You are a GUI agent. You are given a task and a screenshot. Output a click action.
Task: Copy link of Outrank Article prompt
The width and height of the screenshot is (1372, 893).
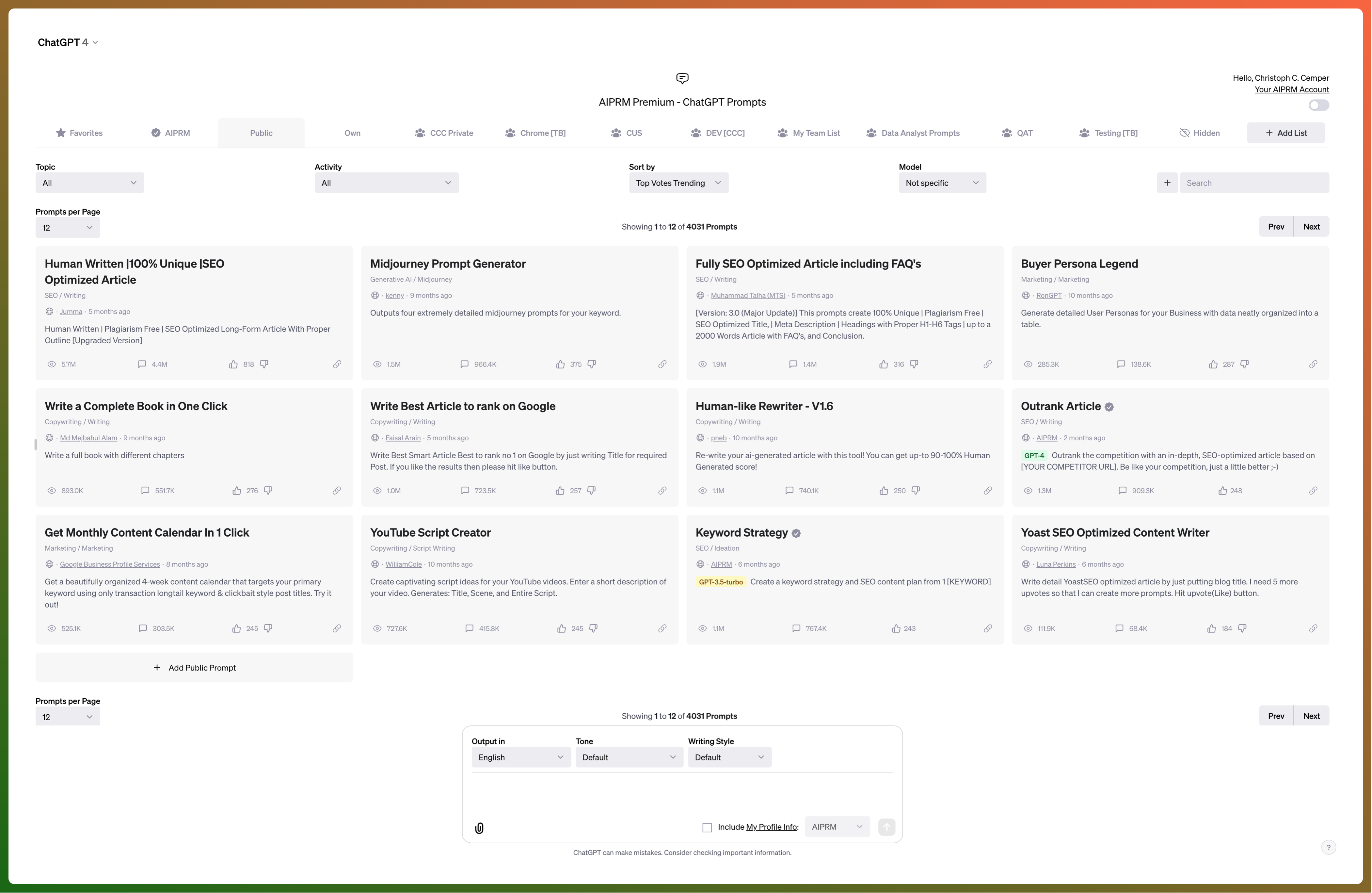coord(1313,491)
